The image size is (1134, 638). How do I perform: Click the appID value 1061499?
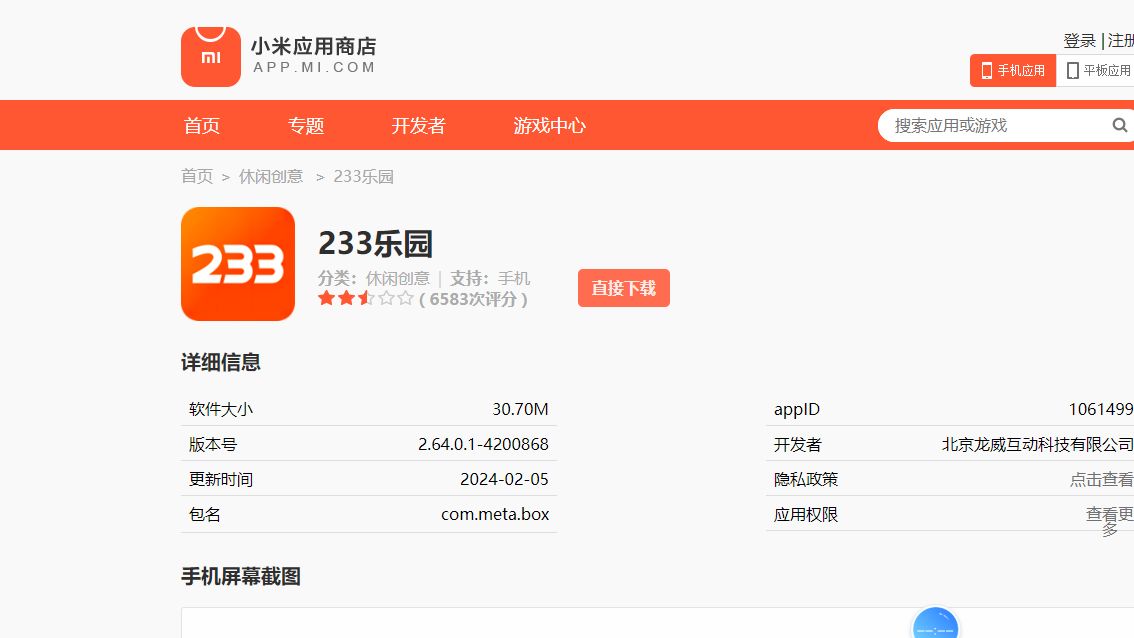tap(1101, 409)
